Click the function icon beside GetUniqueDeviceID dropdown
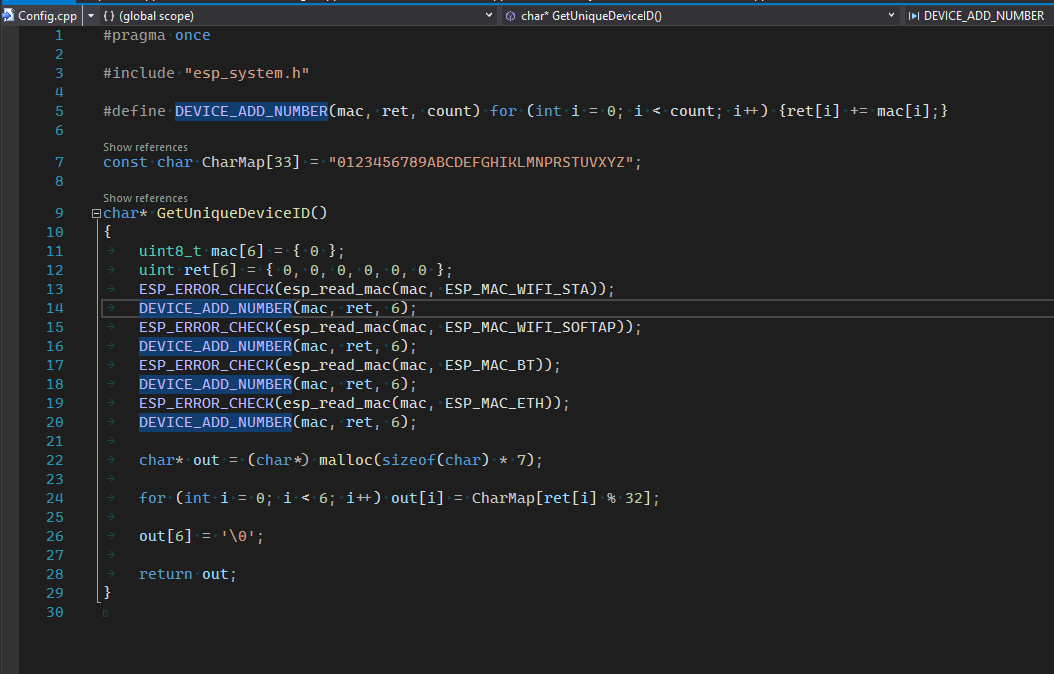Screen dimensions: 1054x674 pos(510,16)
